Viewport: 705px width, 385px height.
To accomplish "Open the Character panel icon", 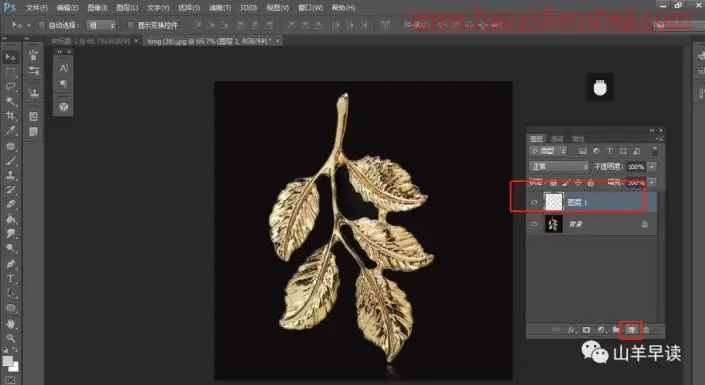I will click(63, 68).
